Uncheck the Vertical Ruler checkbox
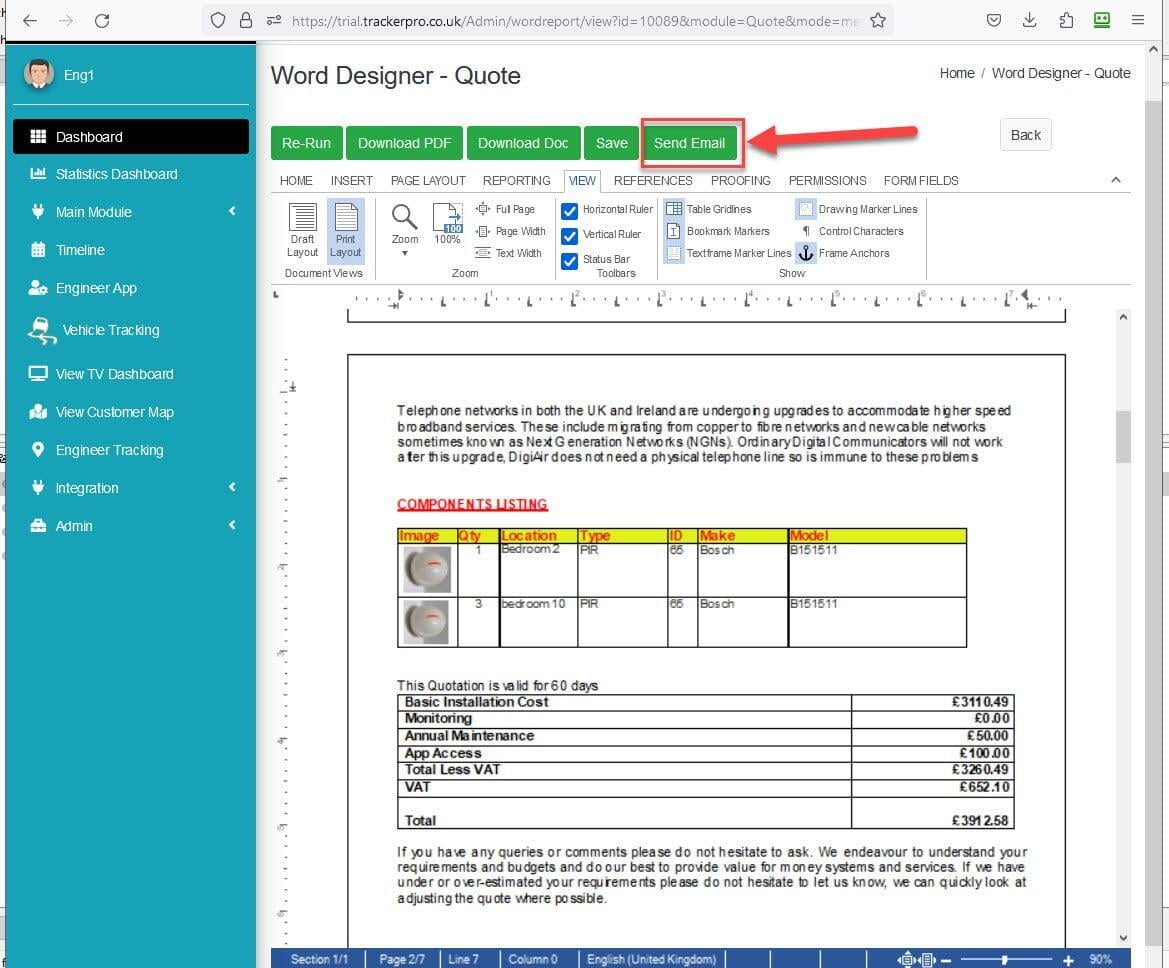 click(x=570, y=235)
